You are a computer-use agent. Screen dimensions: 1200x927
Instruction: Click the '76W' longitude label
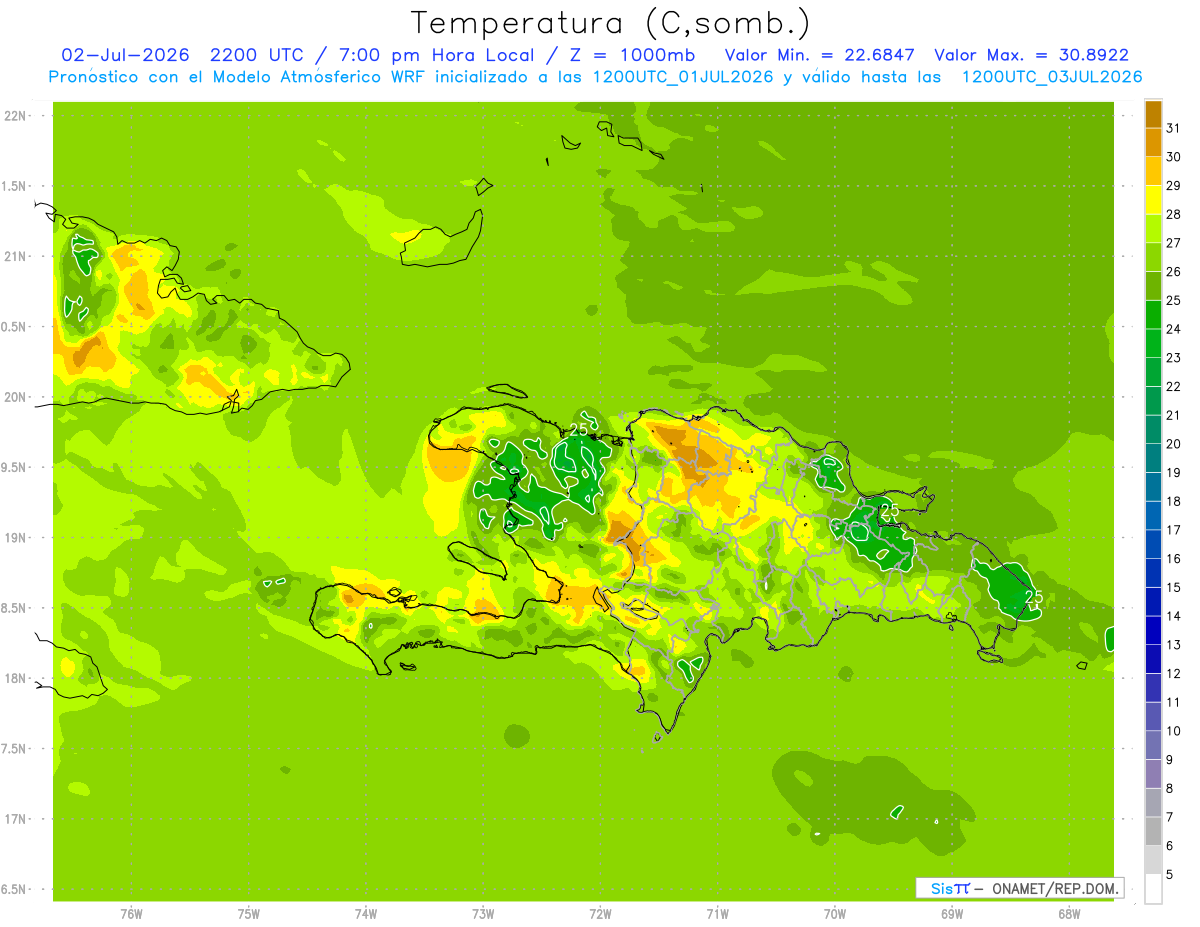(131, 914)
